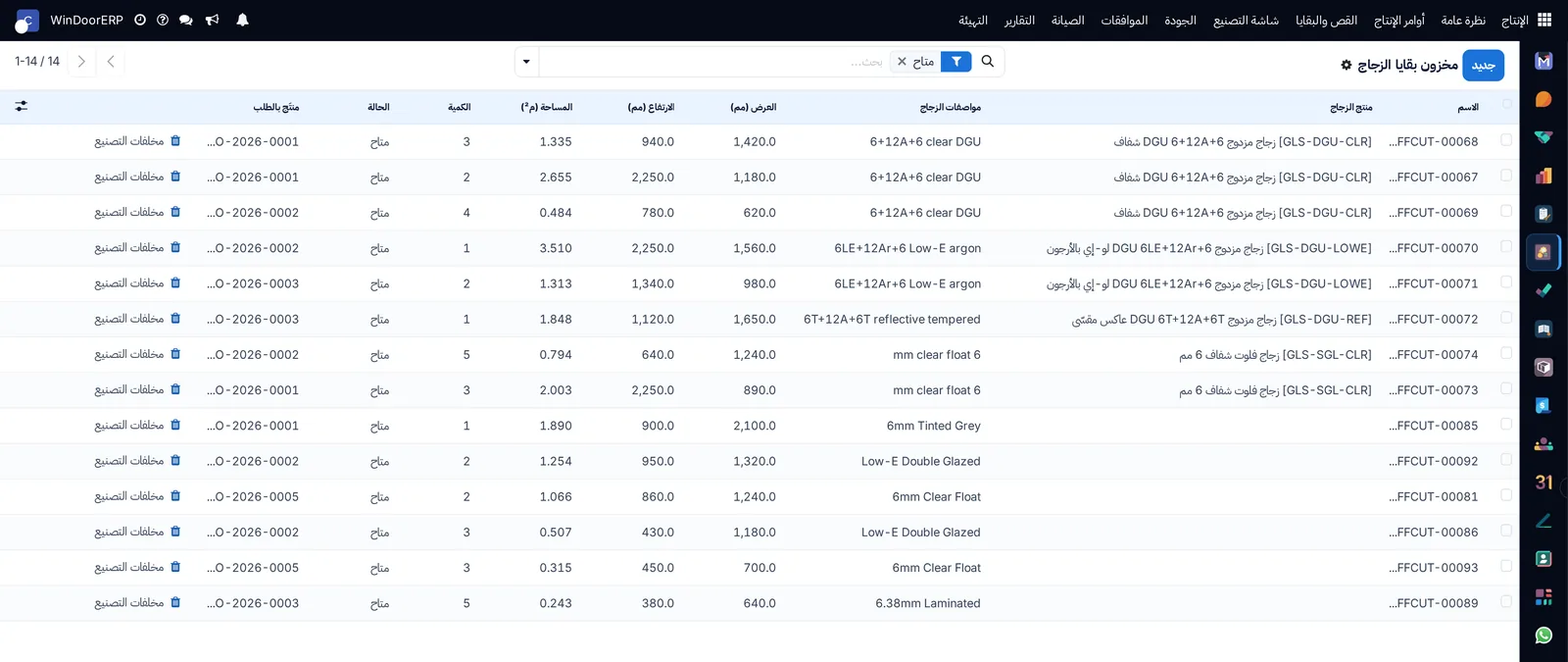Sort by الكمية column header
1568x662 pixels.
click(x=459, y=107)
